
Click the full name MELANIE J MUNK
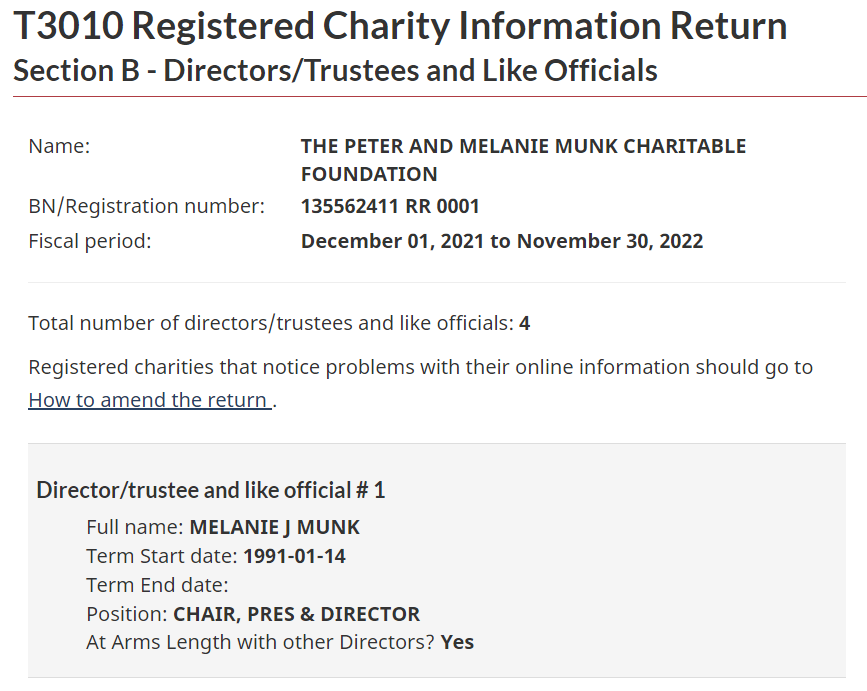tap(274, 527)
